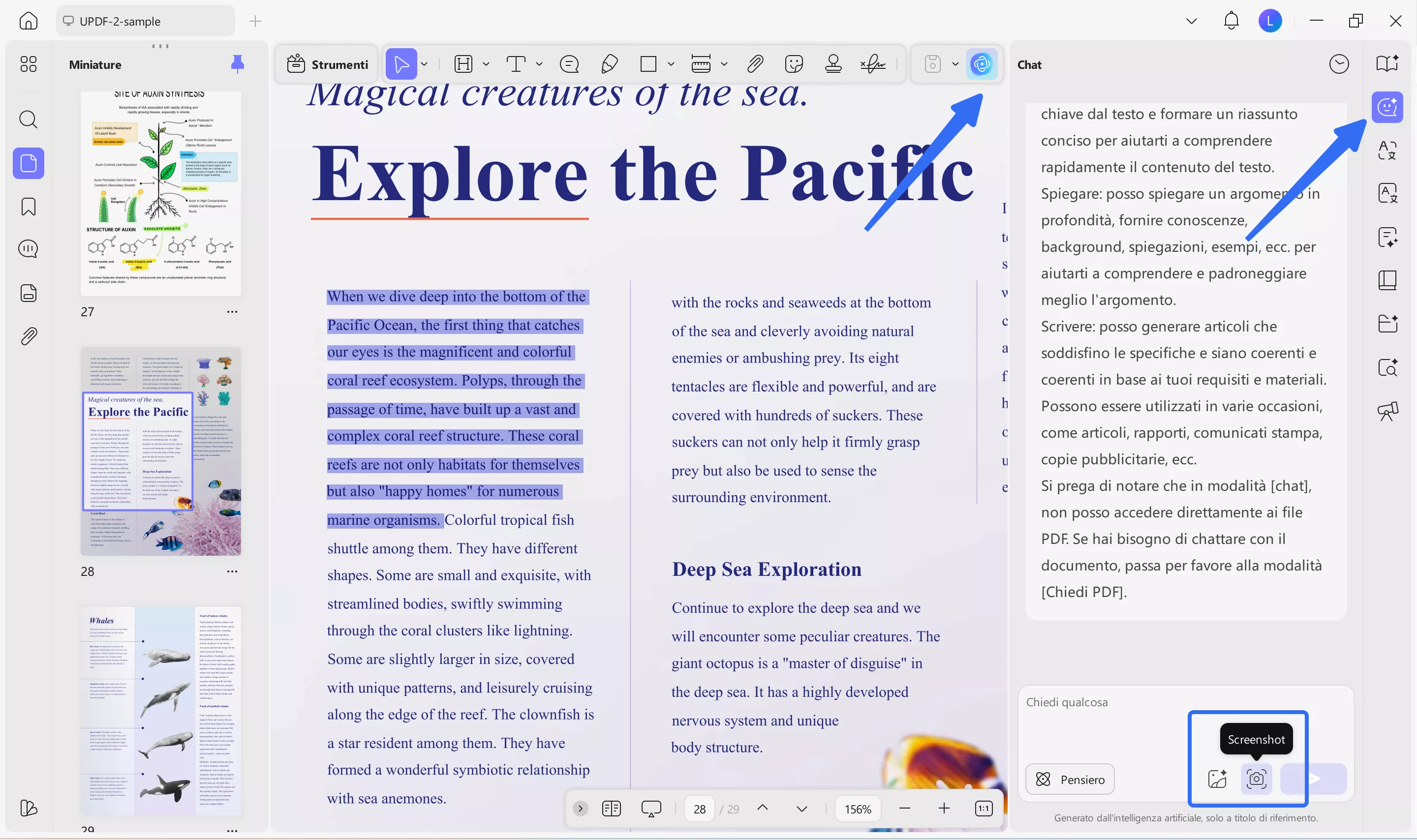This screenshot has height=840, width=1417.
Task: Select the signature tool icon
Action: tap(872, 64)
